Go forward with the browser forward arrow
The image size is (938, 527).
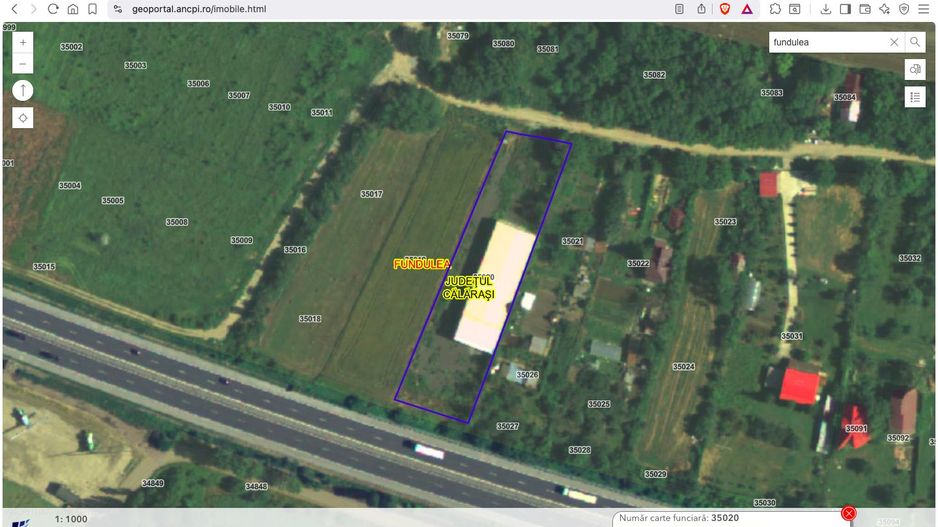[x=34, y=9]
